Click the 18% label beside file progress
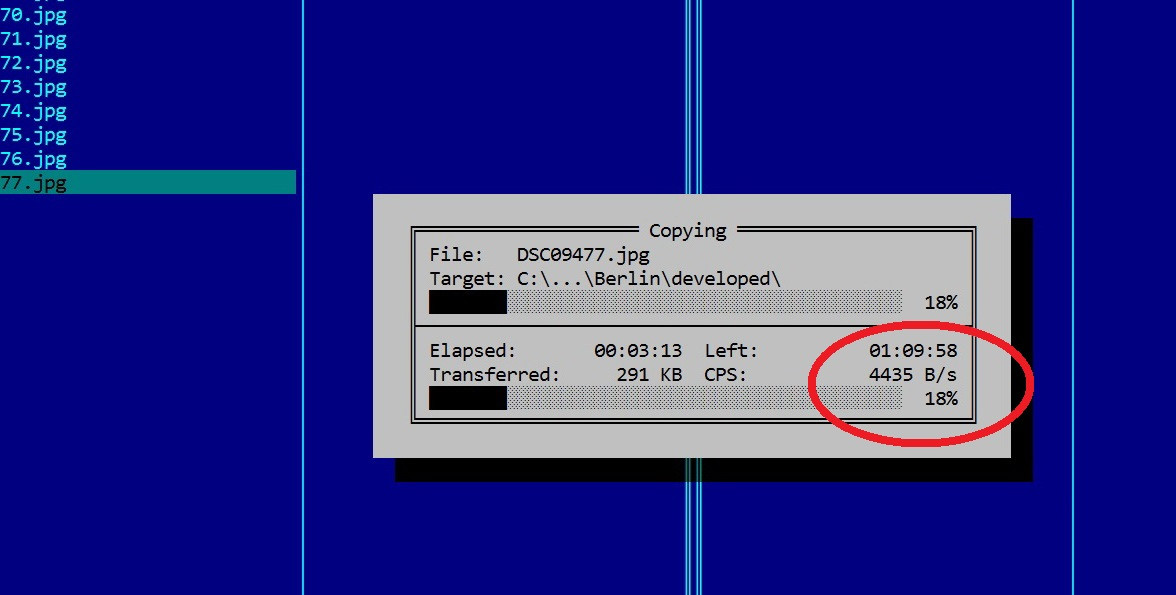This screenshot has width=1176, height=595. [x=940, y=302]
